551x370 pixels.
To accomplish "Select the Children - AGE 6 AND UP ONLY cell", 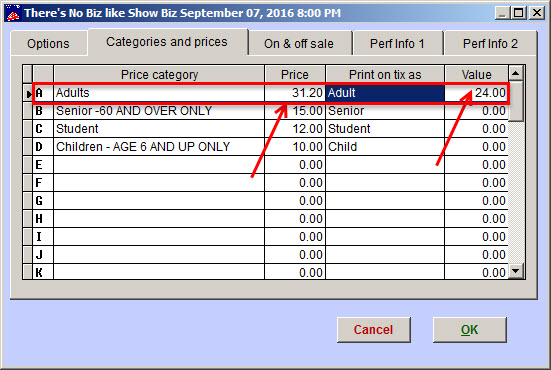I will (159, 147).
